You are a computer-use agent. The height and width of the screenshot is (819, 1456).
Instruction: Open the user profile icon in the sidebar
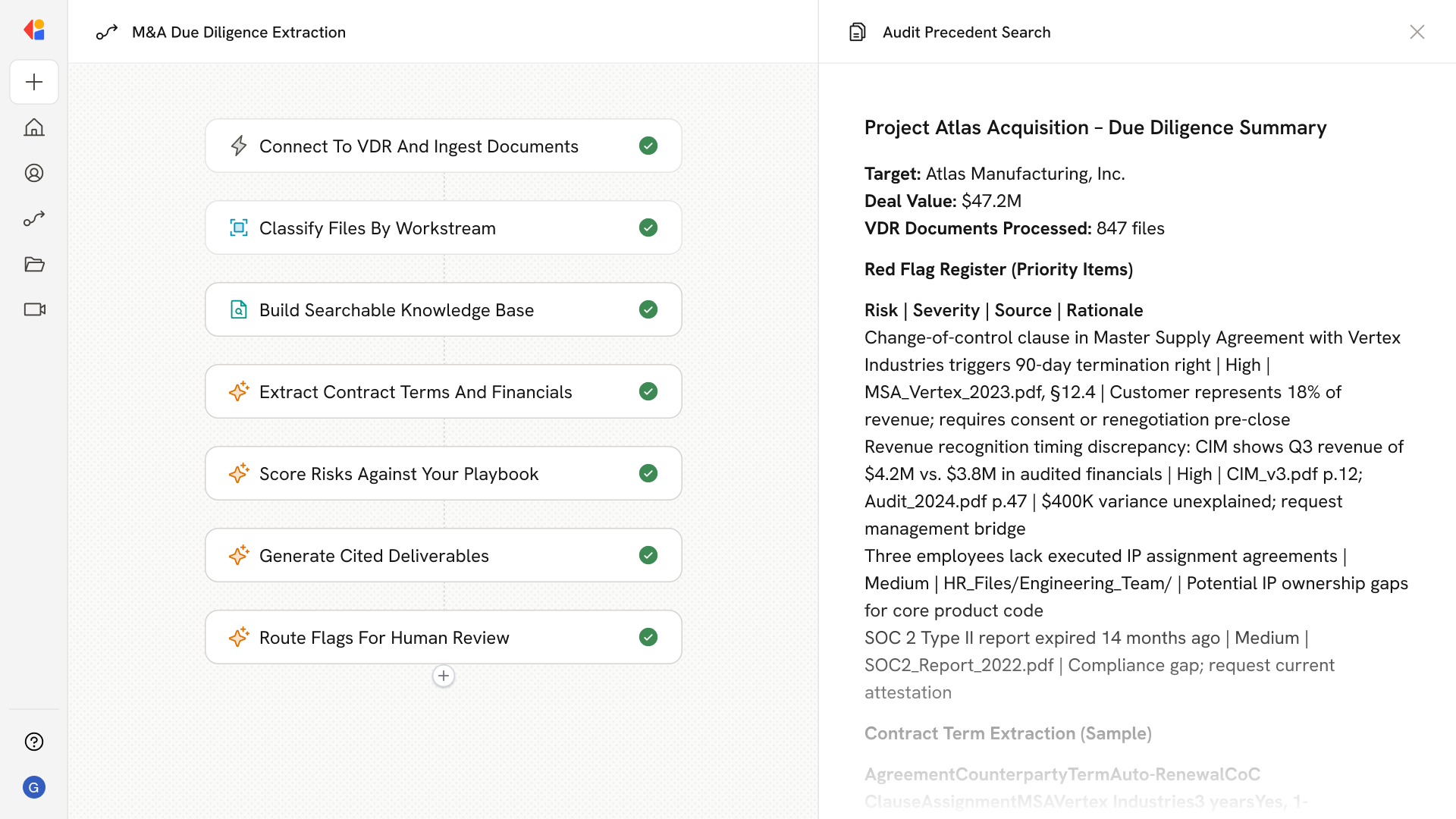click(x=34, y=173)
